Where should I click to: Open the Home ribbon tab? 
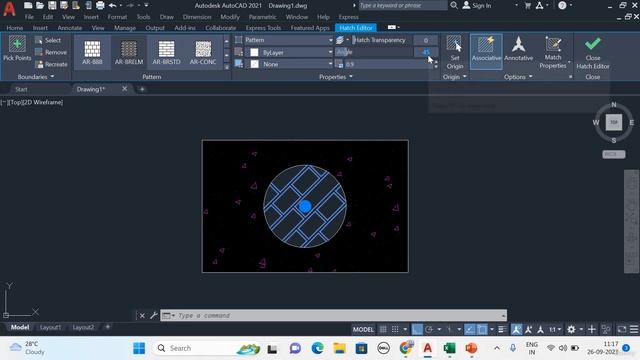pyautogui.click(x=15, y=28)
